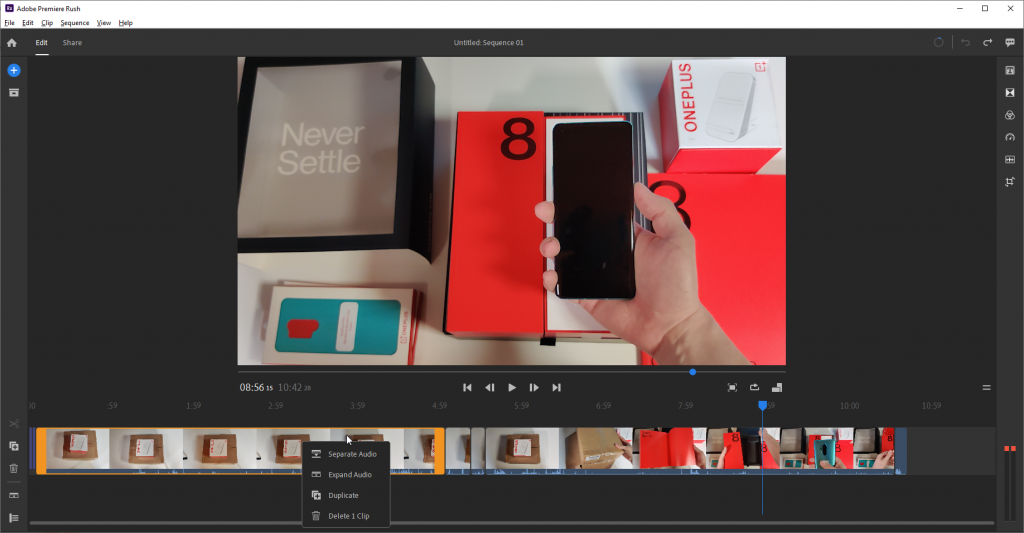Step back one frame
Viewport: 1024px width, 533px height.
pyautogui.click(x=489, y=387)
